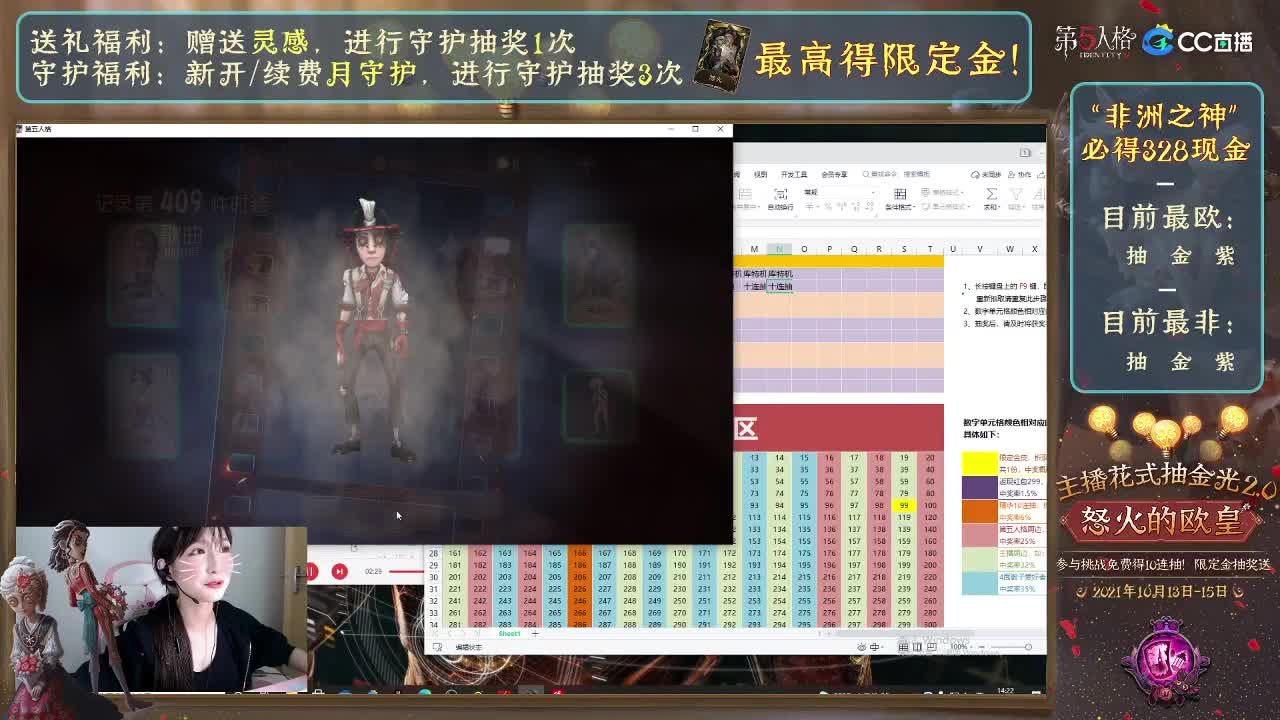This screenshot has width=1280, height=720.
Task: Click the purple gift box icon in stream overlay
Action: point(1165,660)
